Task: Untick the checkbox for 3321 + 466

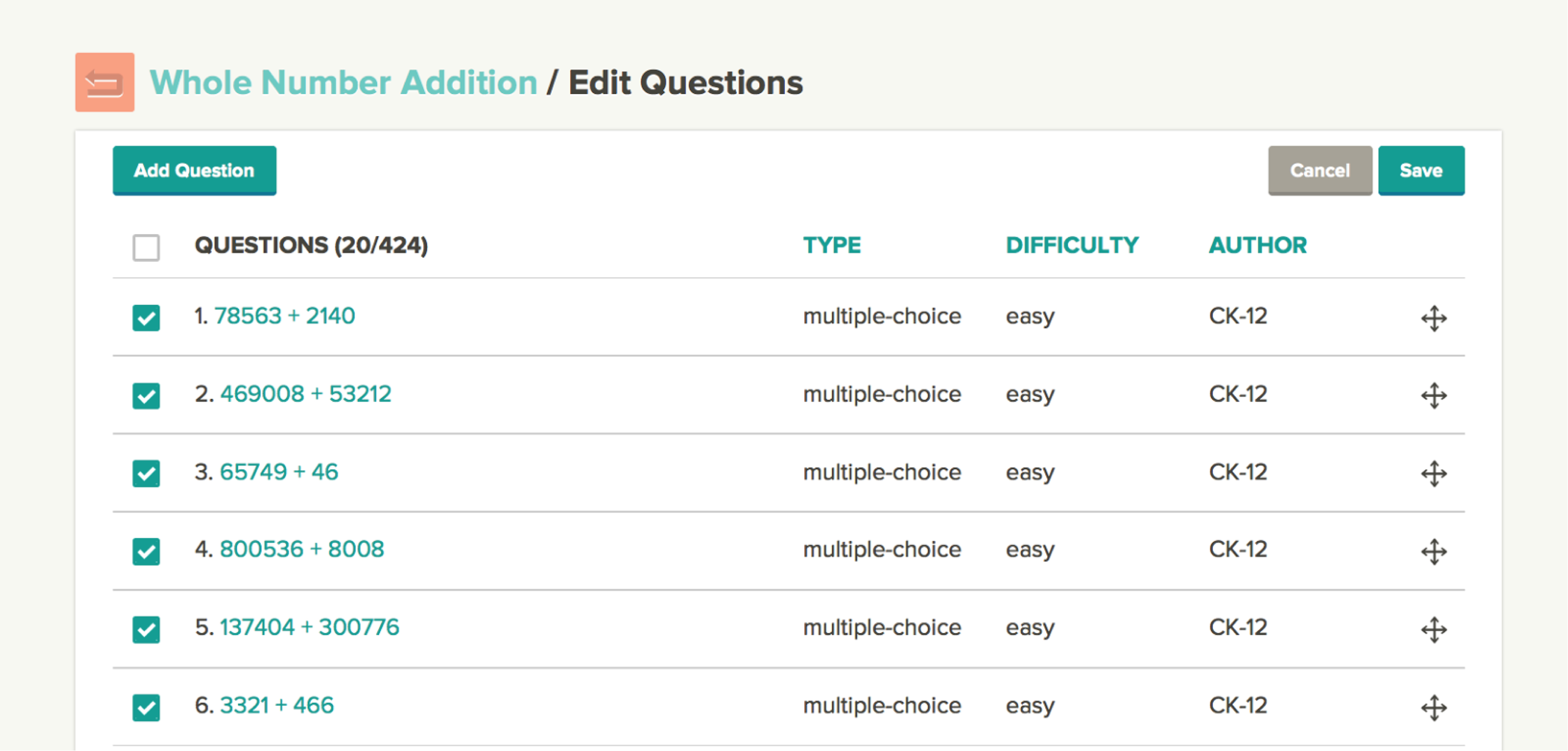Action: coord(146,707)
